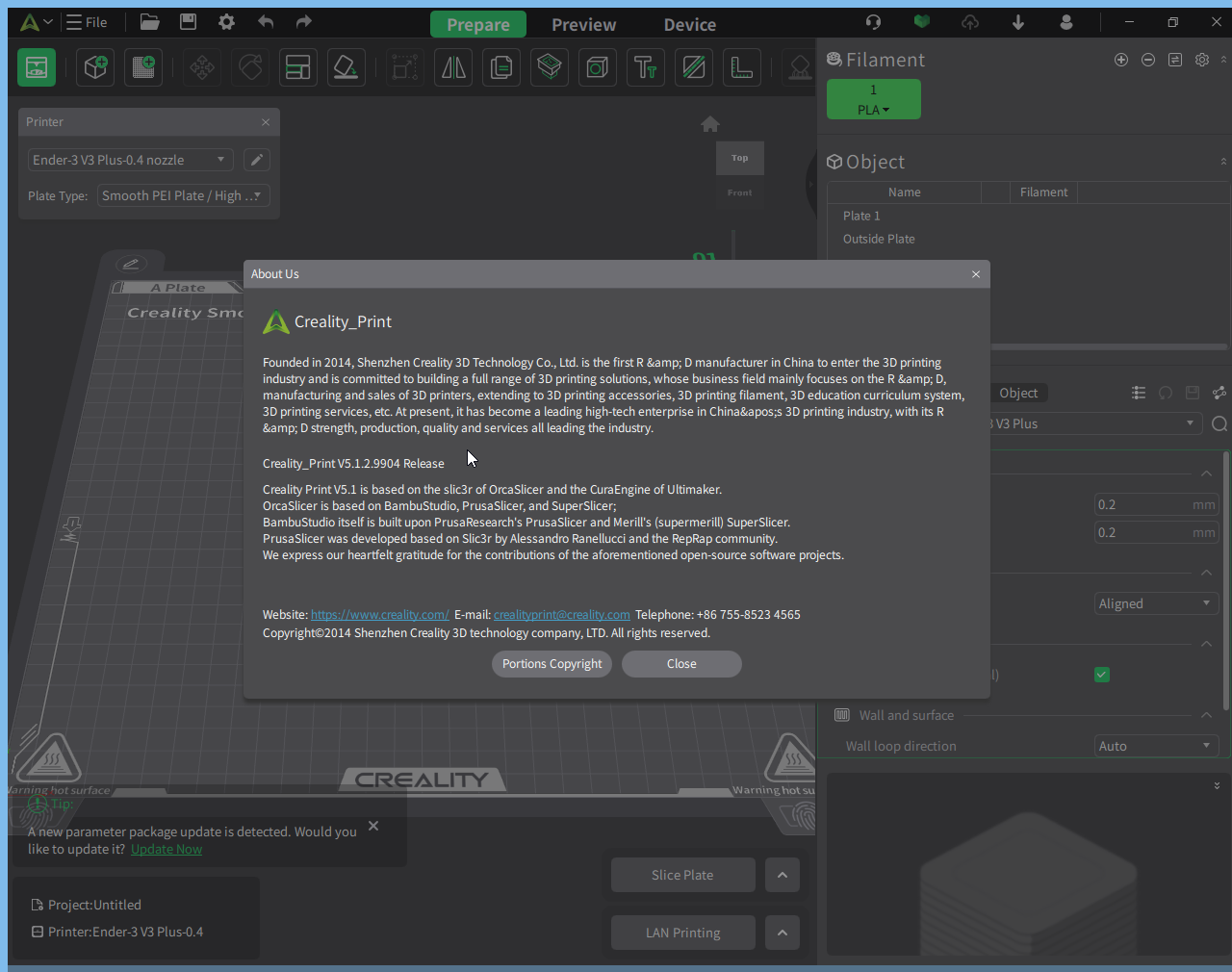Click the LAN Printing button
The image size is (1232, 972).
coord(682,933)
